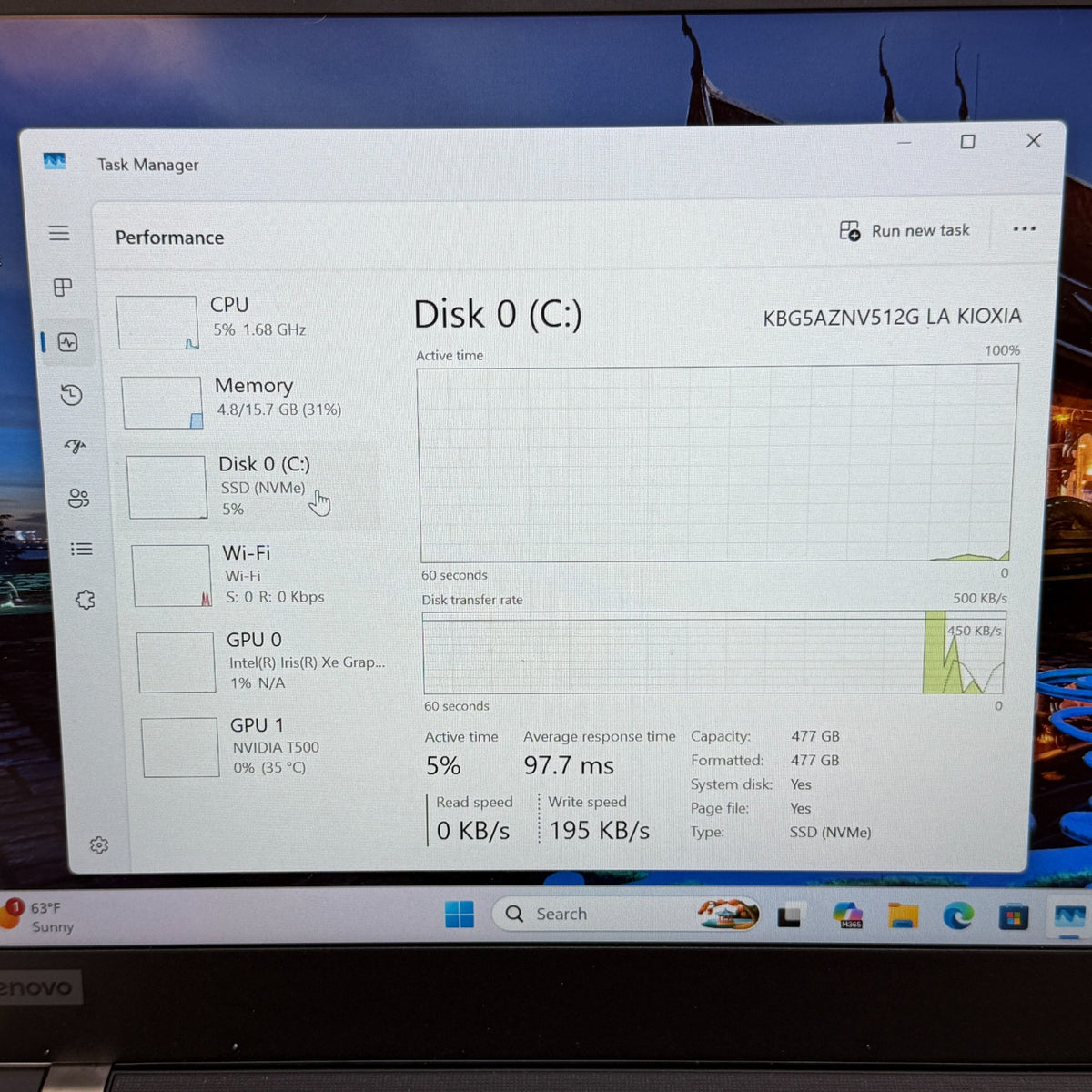Launch Microsoft Edge from the taskbar
Image resolution: width=1092 pixels, height=1092 pixels.
957,915
